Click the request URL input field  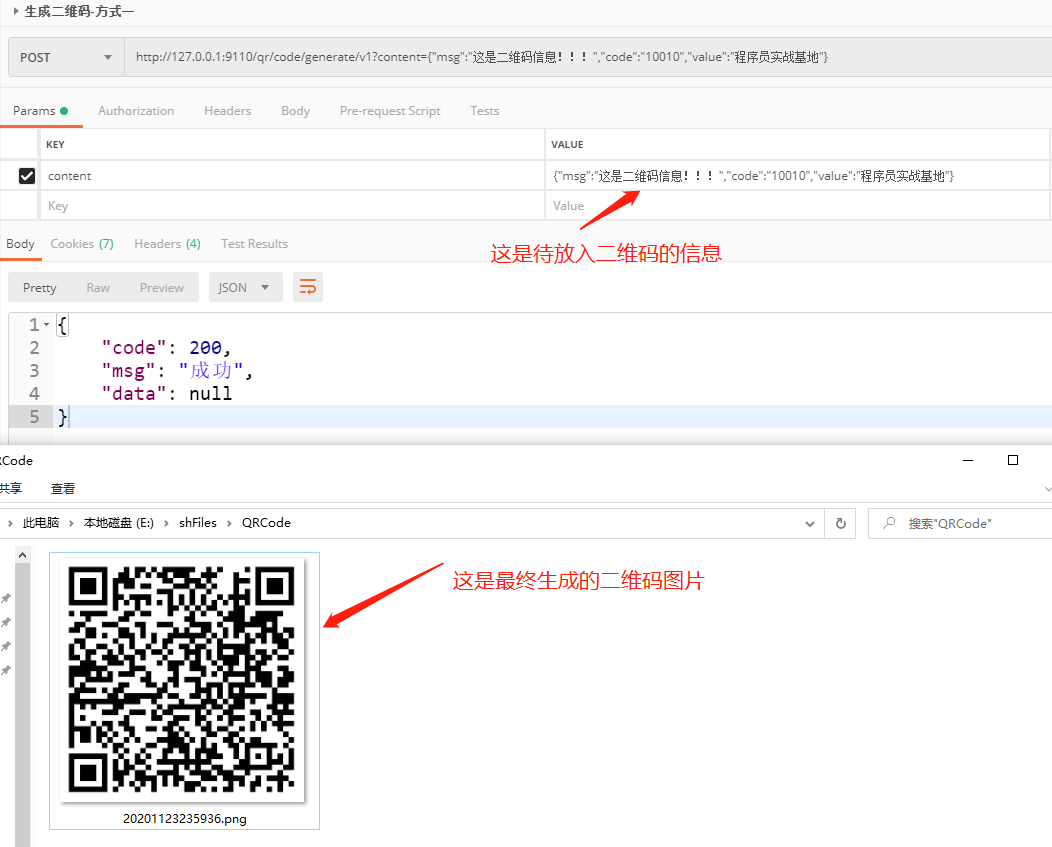588,58
